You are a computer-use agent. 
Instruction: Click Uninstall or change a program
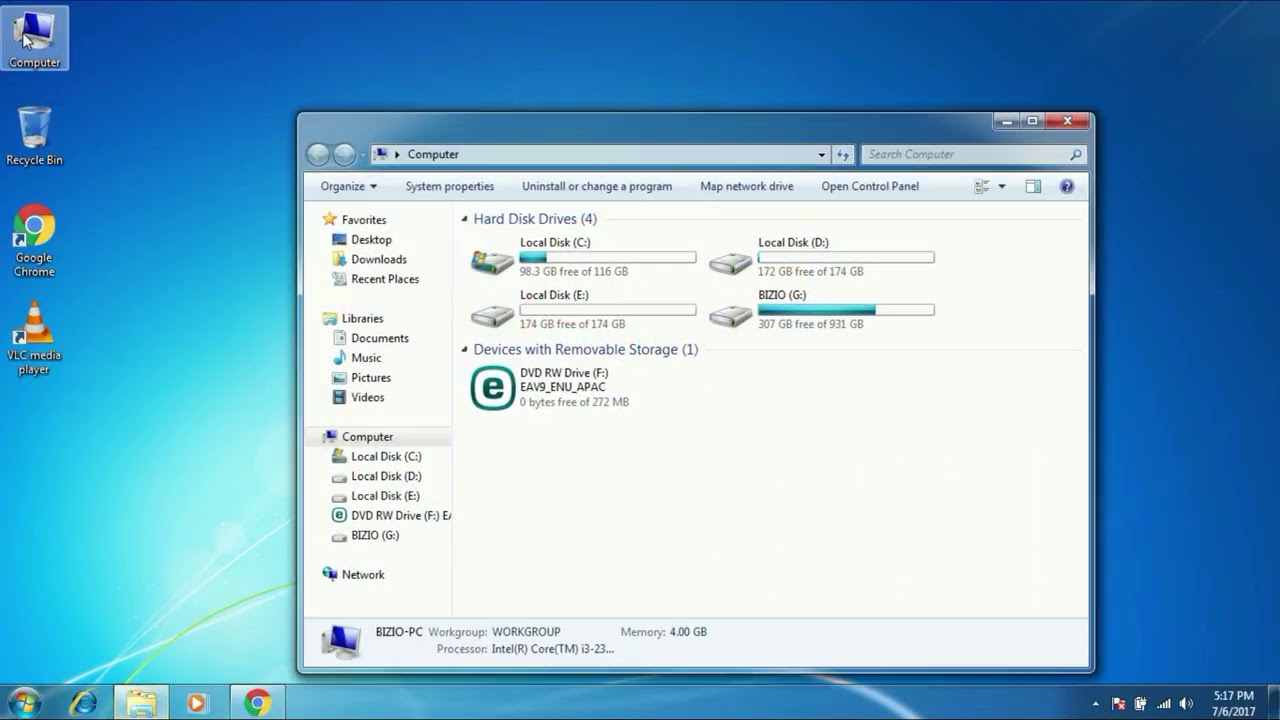(x=597, y=186)
